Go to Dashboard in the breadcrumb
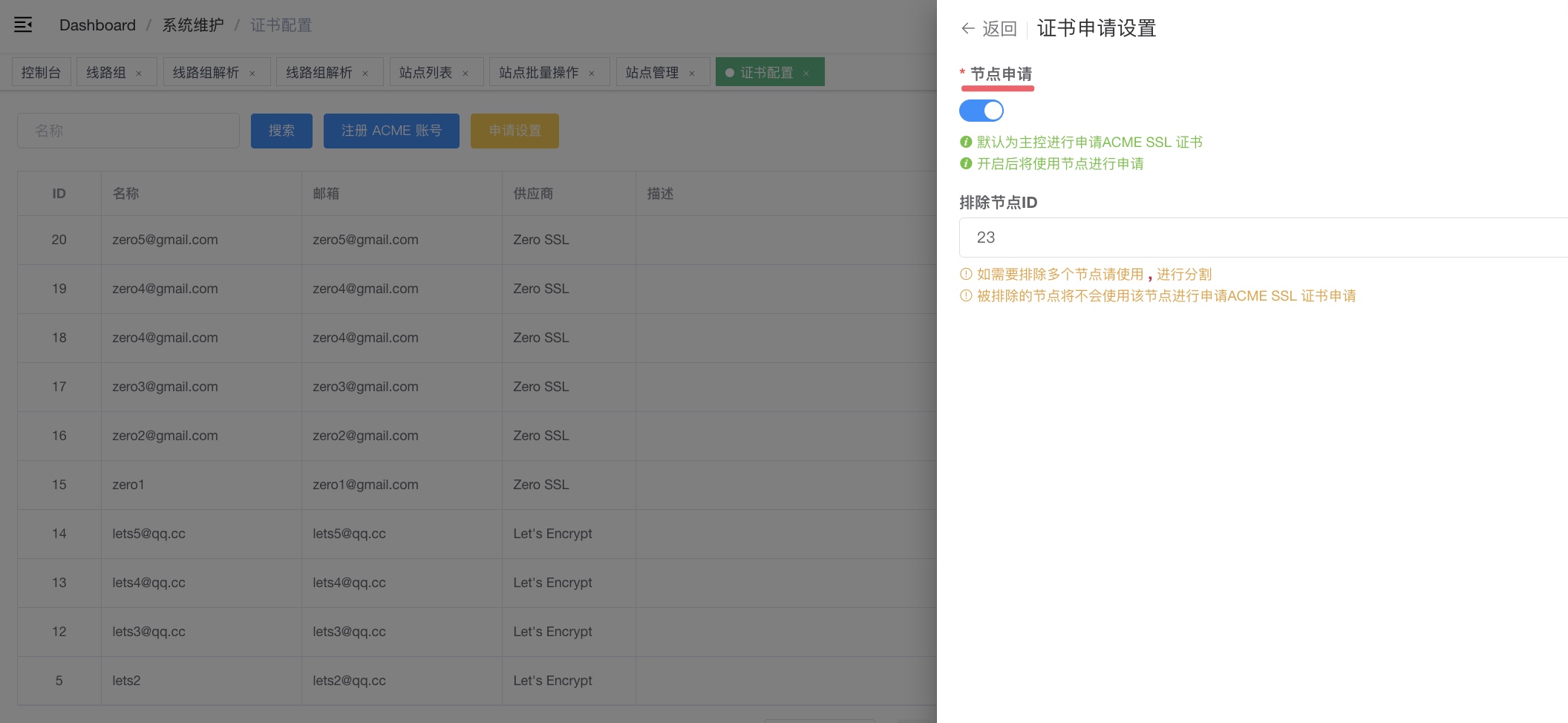This screenshot has height=723, width=1568. pos(97,25)
